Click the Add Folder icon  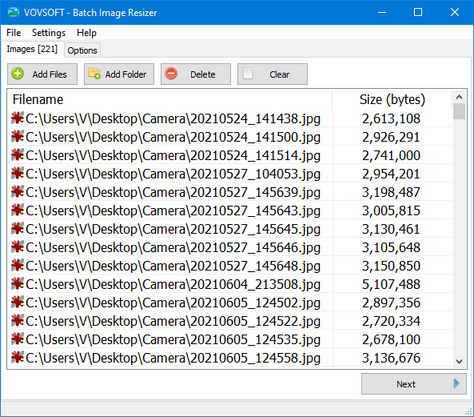(x=94, y=74)
